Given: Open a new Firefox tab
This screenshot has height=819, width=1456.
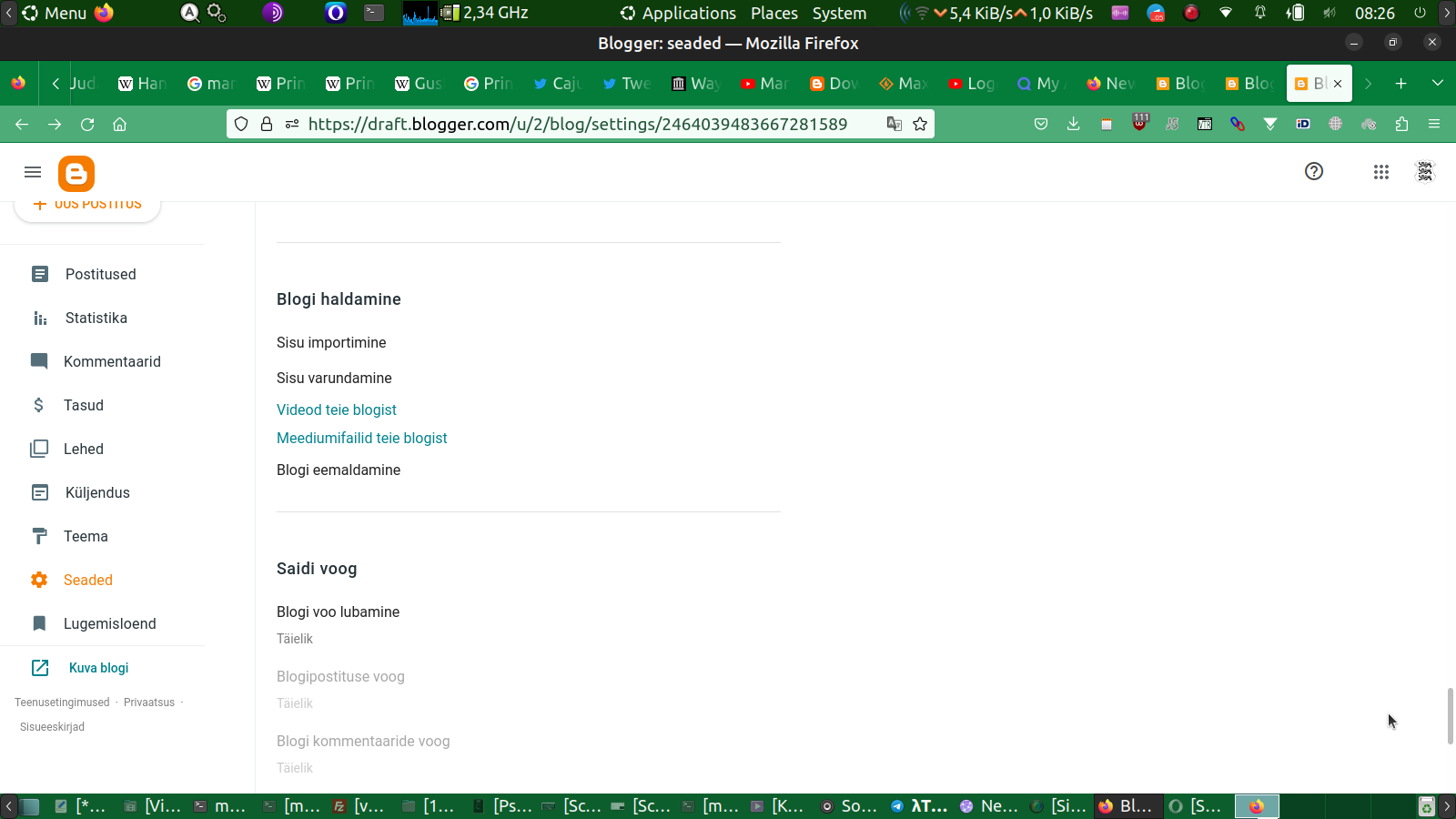Looking at the screenshot, I should coord(1401,84).
